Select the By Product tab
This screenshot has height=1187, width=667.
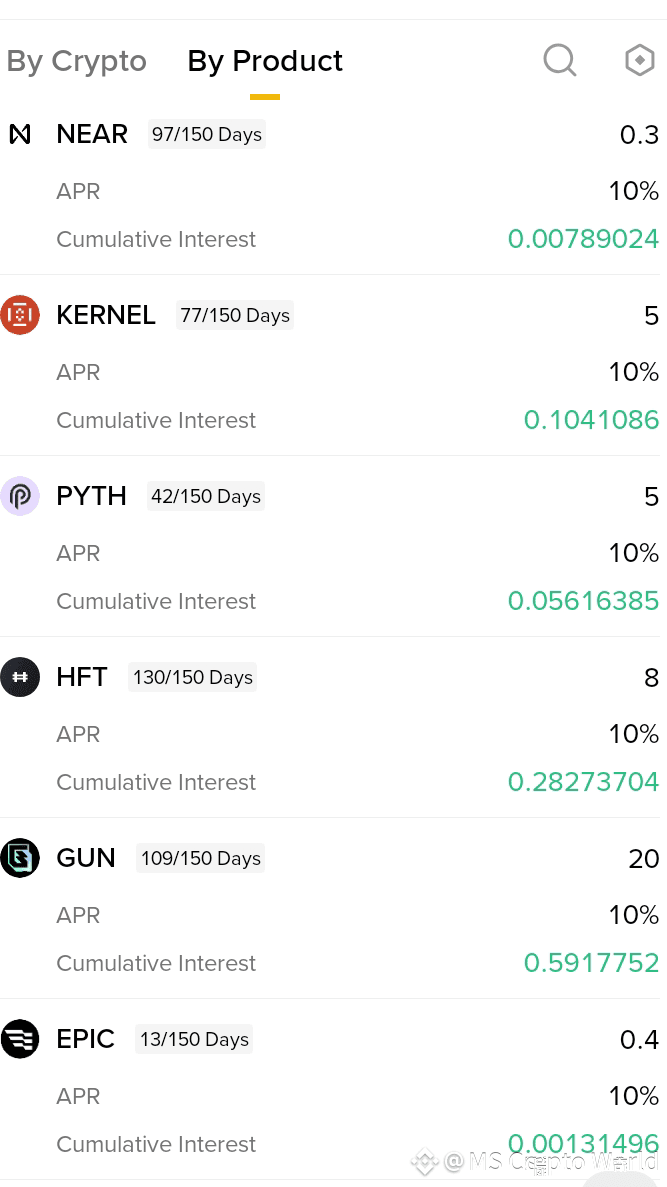pyautogui.click(x=264, y=60)
